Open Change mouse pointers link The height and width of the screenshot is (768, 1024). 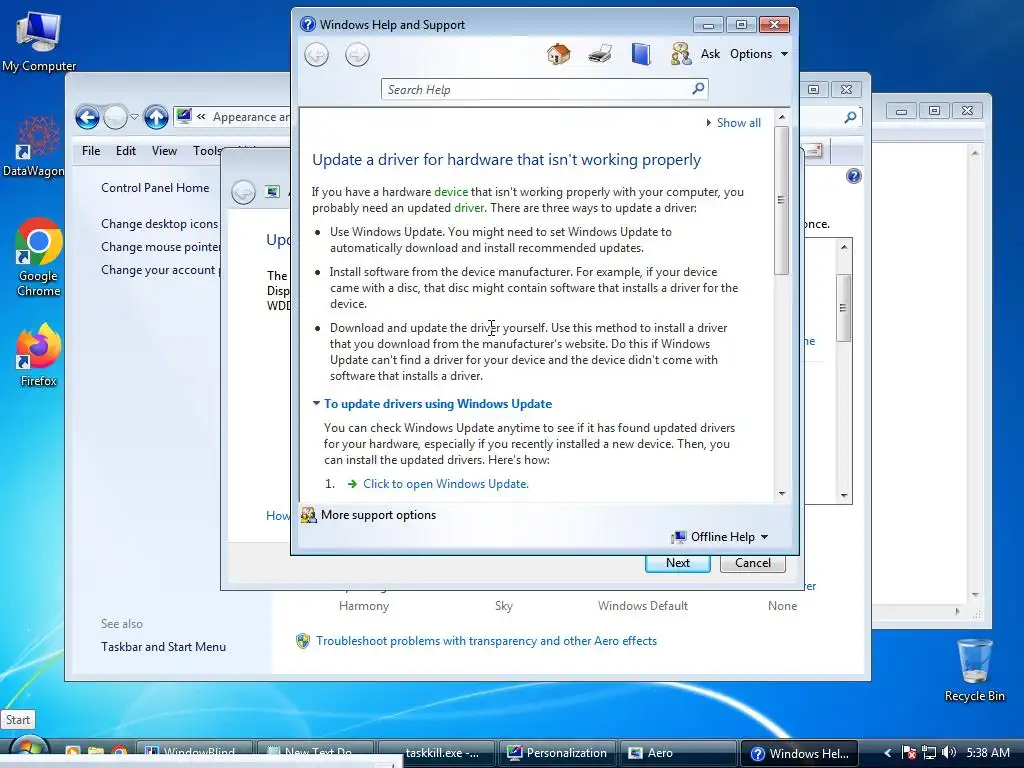point(161,247)
